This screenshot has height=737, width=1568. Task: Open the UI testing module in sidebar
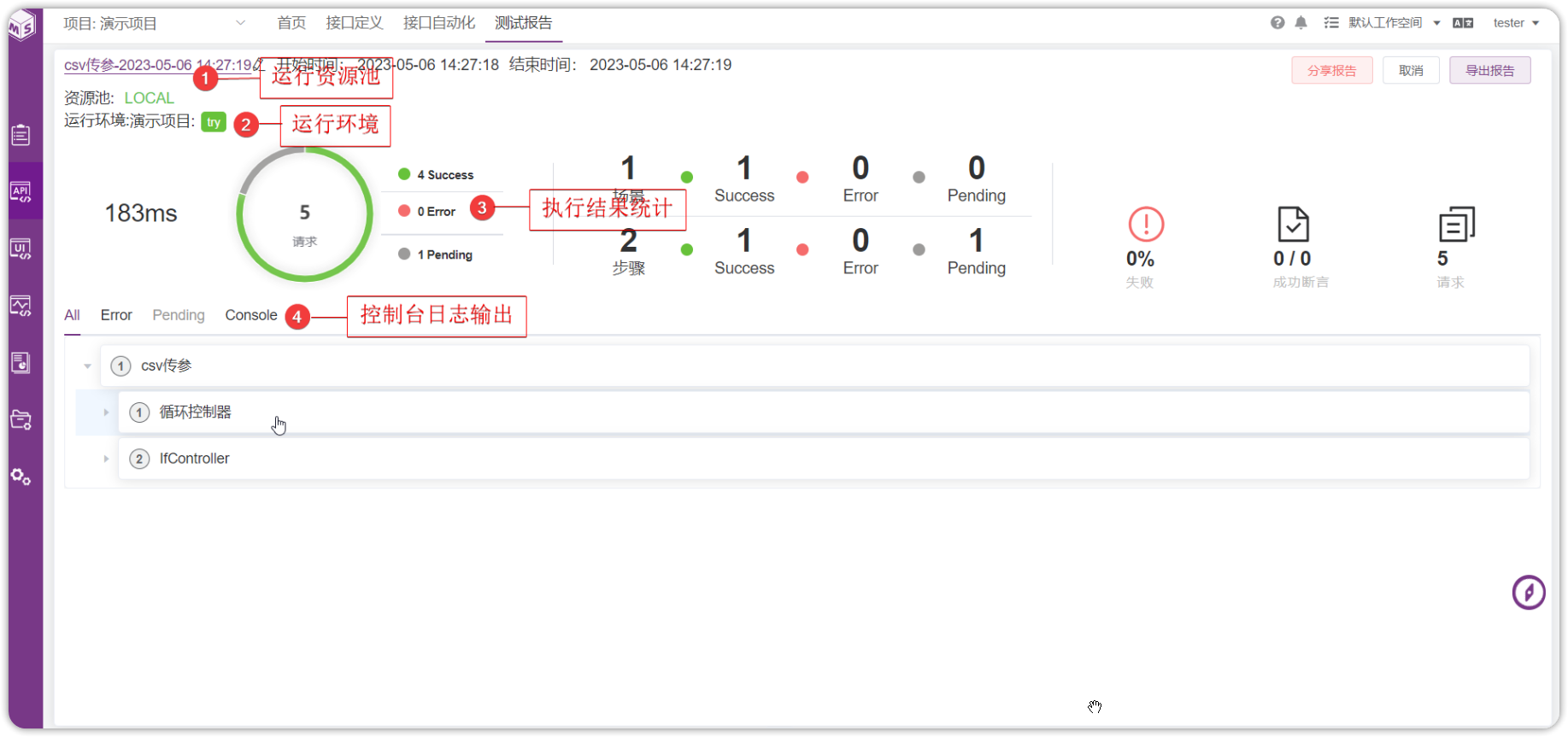point(21,249)
